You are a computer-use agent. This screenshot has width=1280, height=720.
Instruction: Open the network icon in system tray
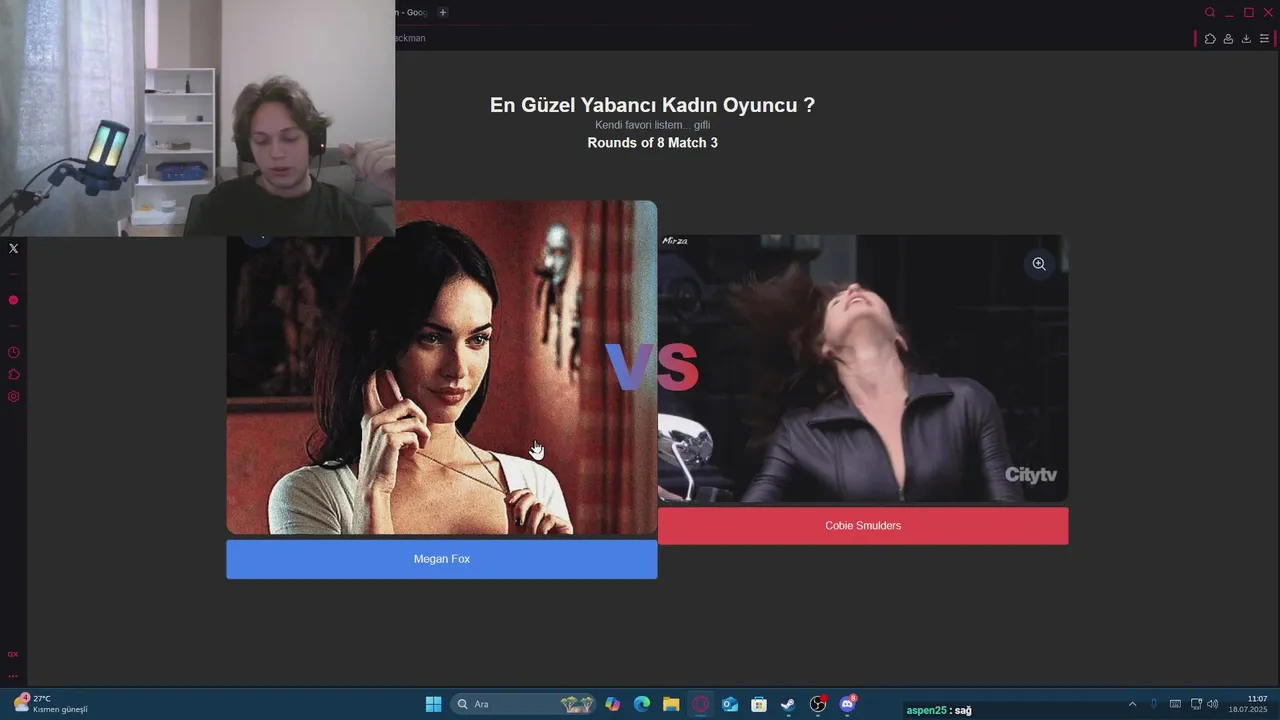[x=1195, y=704]
